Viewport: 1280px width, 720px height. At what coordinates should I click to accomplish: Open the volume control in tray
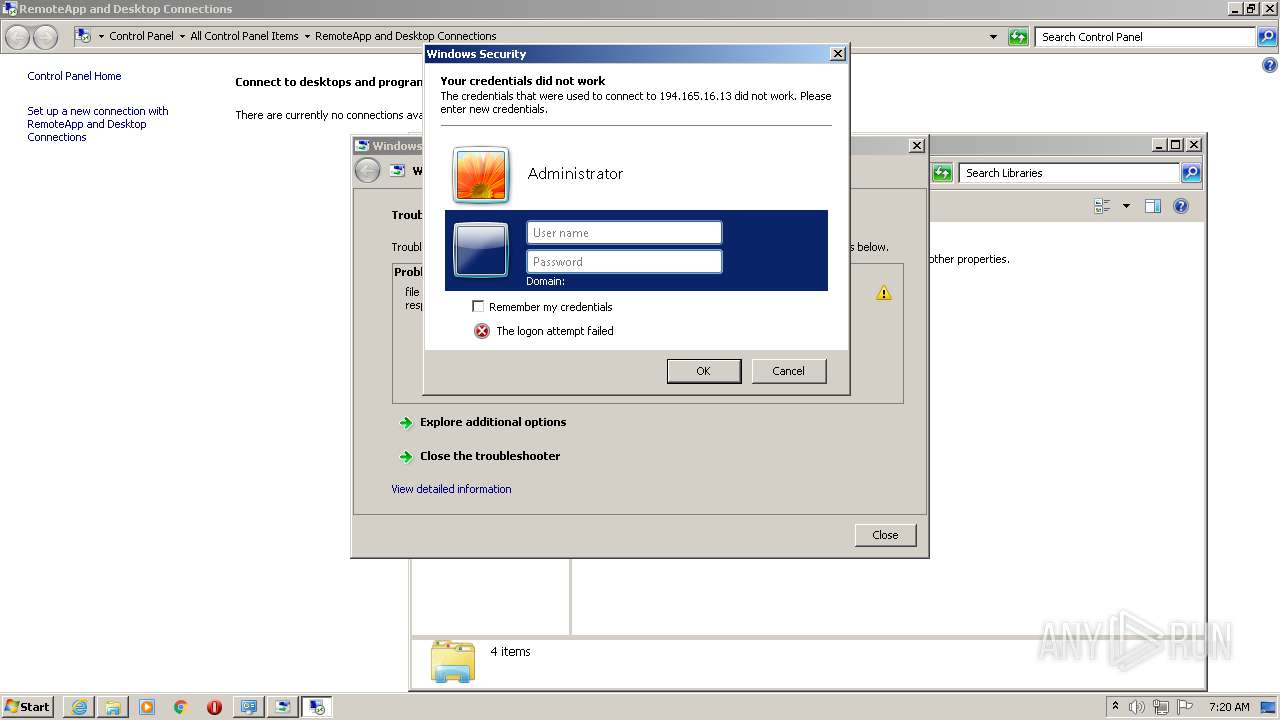coord(1137,707)
